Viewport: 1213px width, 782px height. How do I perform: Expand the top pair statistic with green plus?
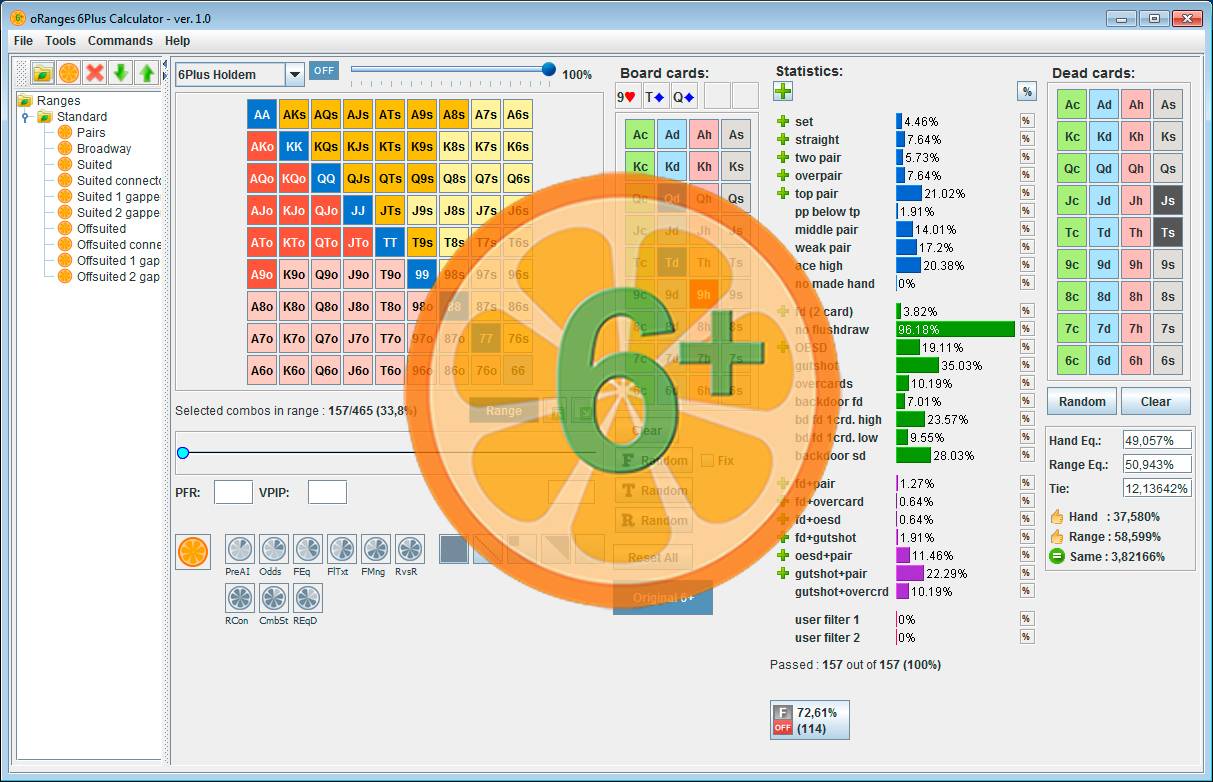(783, 194)
